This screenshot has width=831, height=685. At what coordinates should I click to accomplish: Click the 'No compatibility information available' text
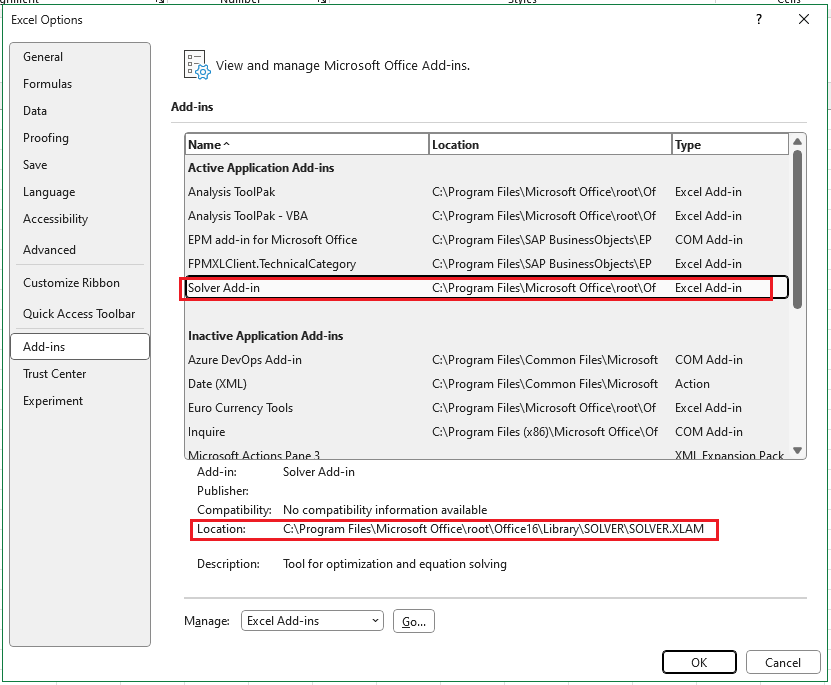[385, 510]
